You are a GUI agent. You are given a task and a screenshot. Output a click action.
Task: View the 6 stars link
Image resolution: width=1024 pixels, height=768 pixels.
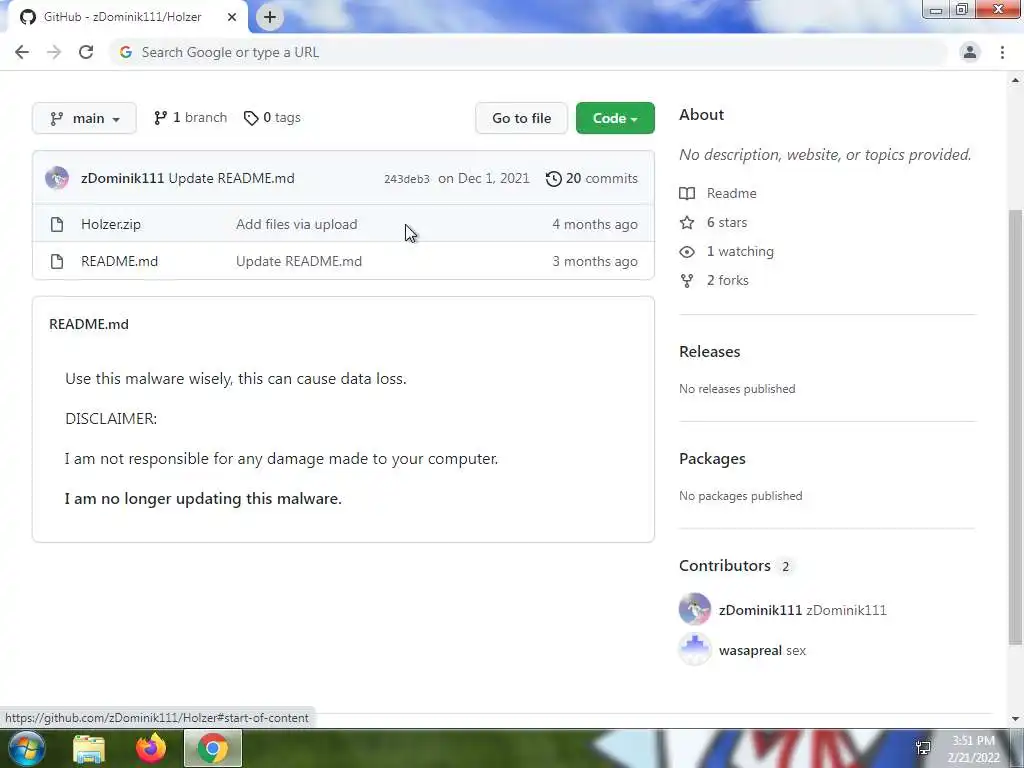point(713,222)
